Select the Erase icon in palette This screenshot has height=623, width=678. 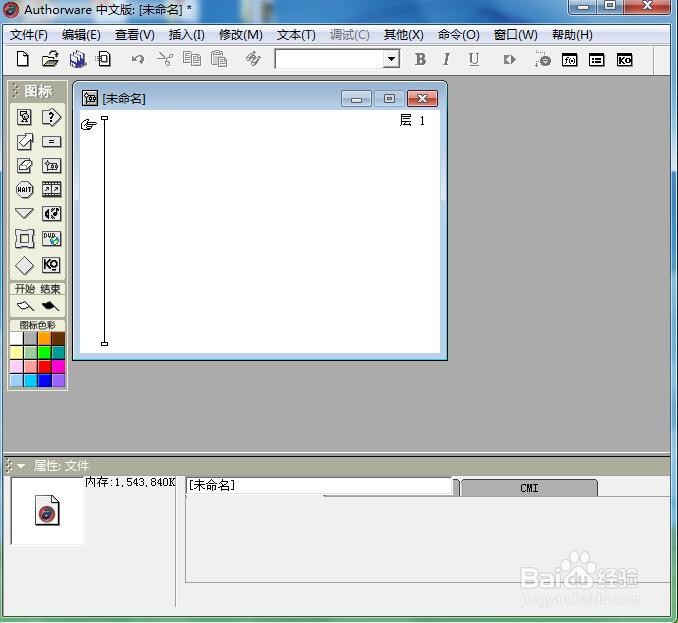(x=24, y=166)
